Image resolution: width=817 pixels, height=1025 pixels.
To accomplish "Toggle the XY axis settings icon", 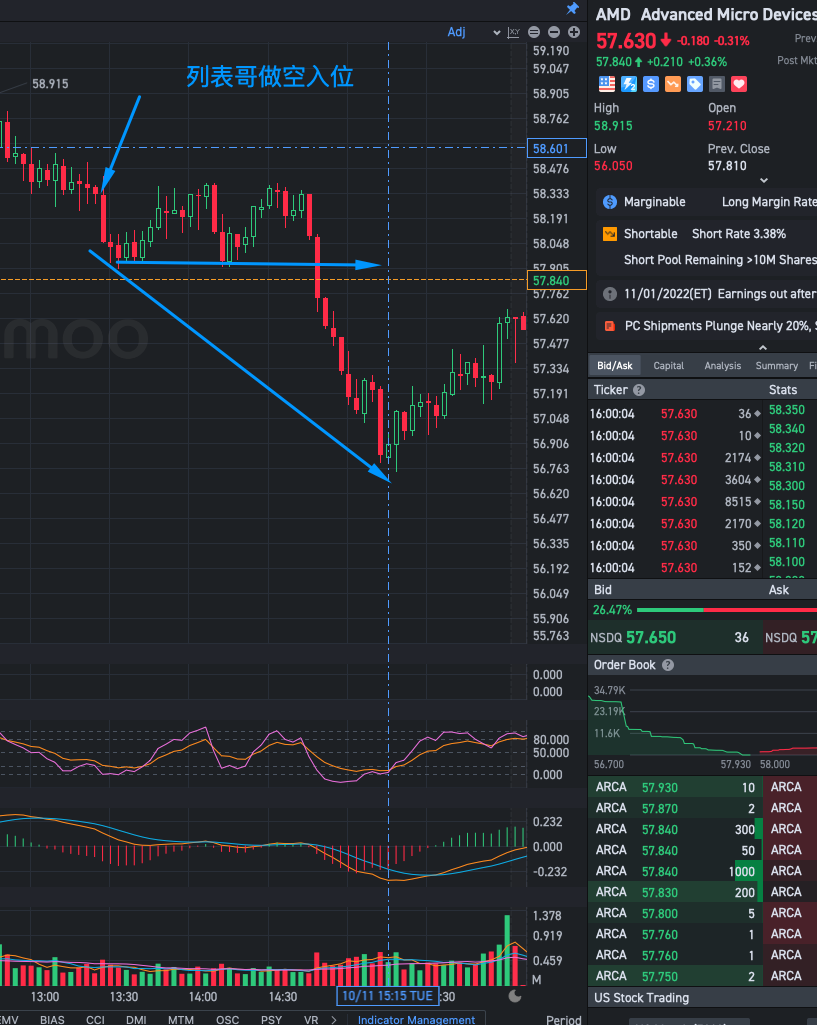I will 514,32.
